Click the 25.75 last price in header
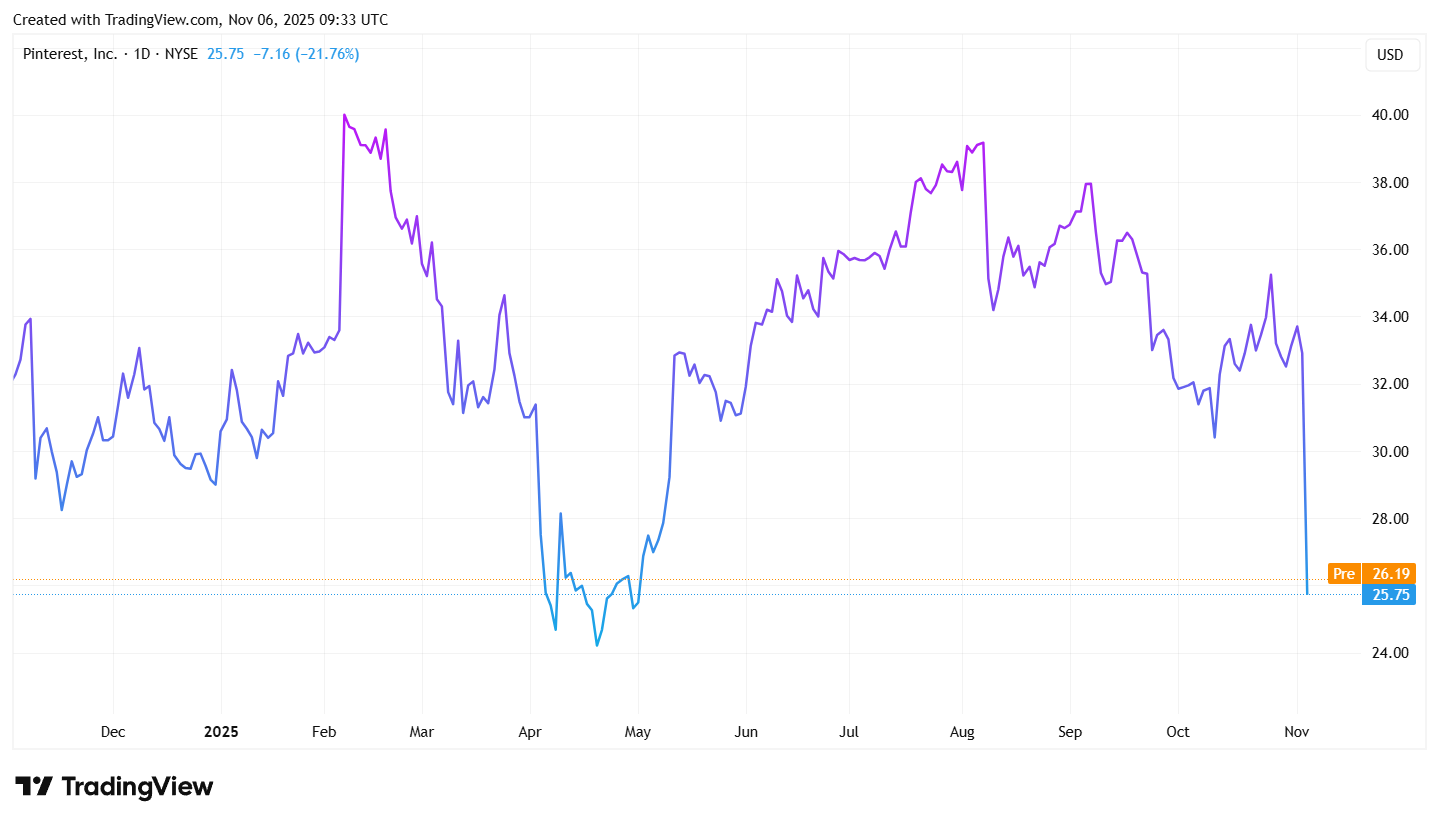1439x824 pixels. click(226, 54)
